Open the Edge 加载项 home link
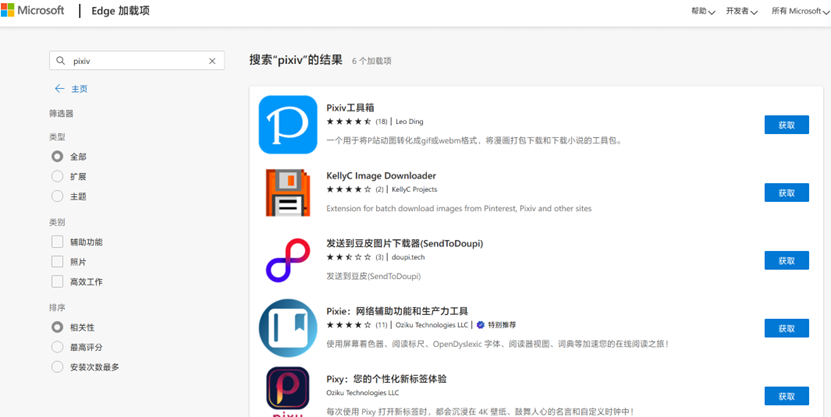The width and height of the screenshot is (831, 417). pyautogui.click(x=121, y=11)
